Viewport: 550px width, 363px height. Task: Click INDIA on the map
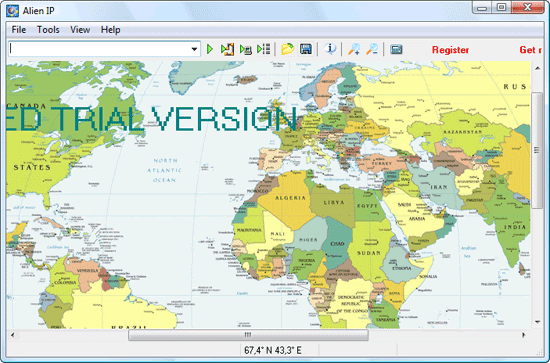(x=515, y=227)
